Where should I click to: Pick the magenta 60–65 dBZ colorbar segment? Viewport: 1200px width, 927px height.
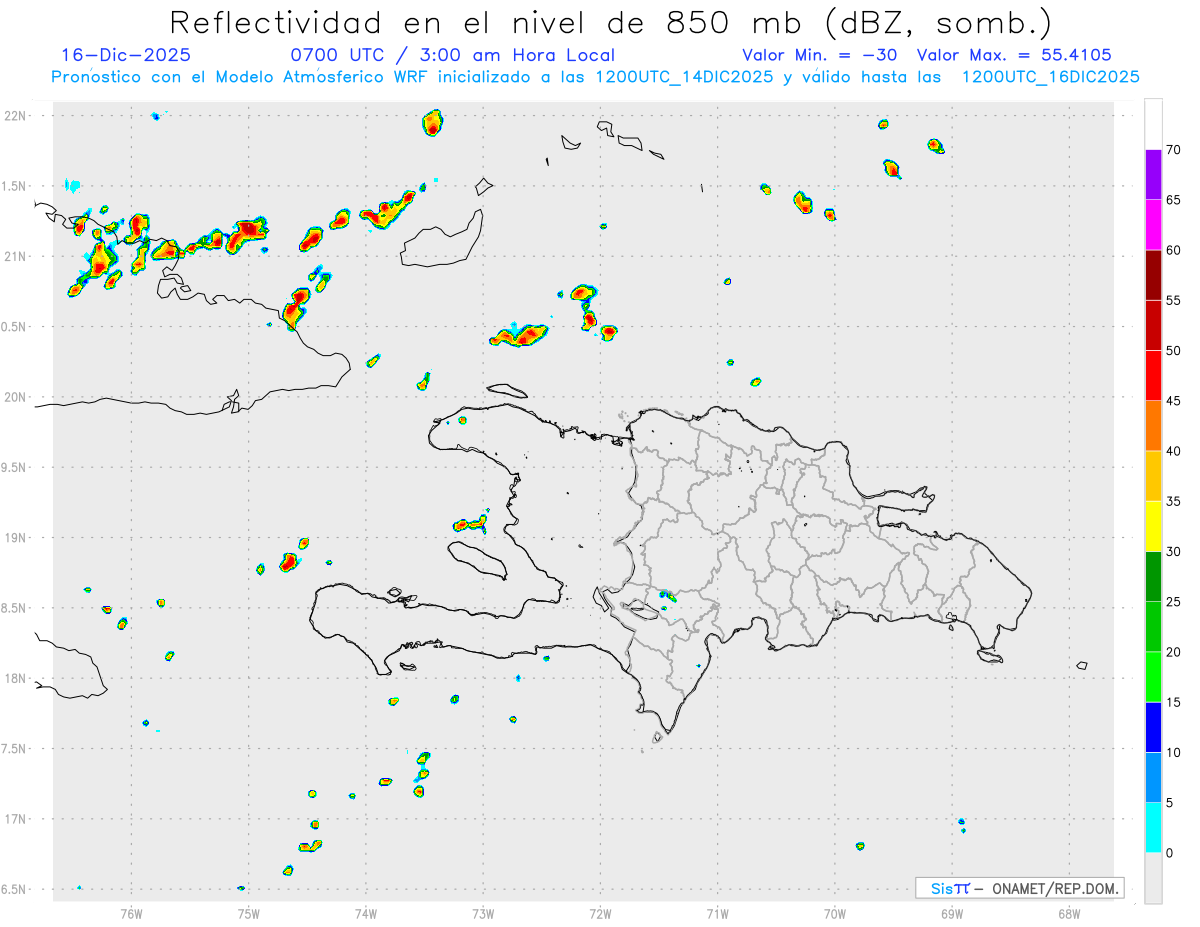(x=1153, y=224)
